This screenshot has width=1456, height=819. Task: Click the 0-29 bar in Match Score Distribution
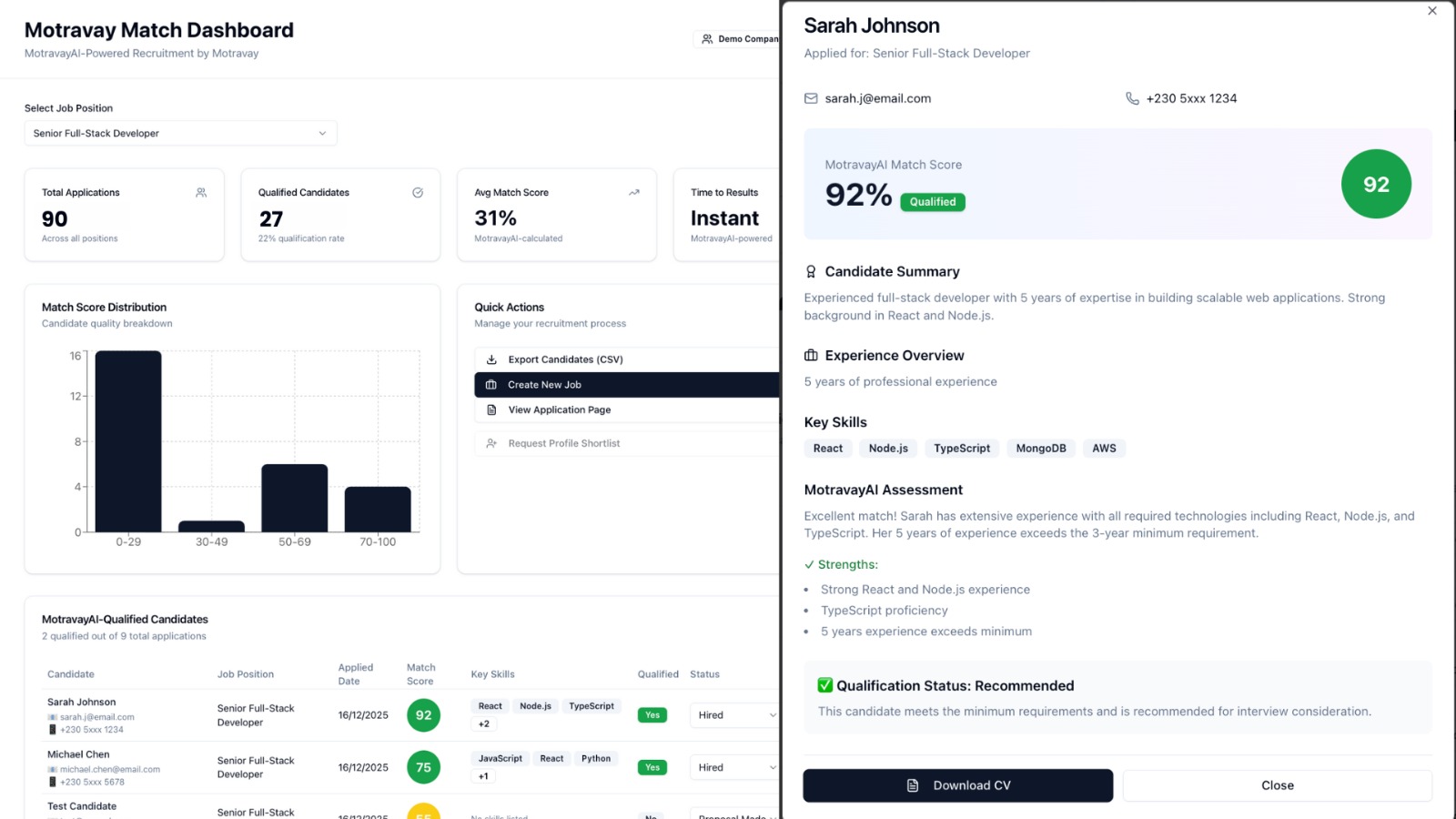pyautogui.click(x=128, y=441)
